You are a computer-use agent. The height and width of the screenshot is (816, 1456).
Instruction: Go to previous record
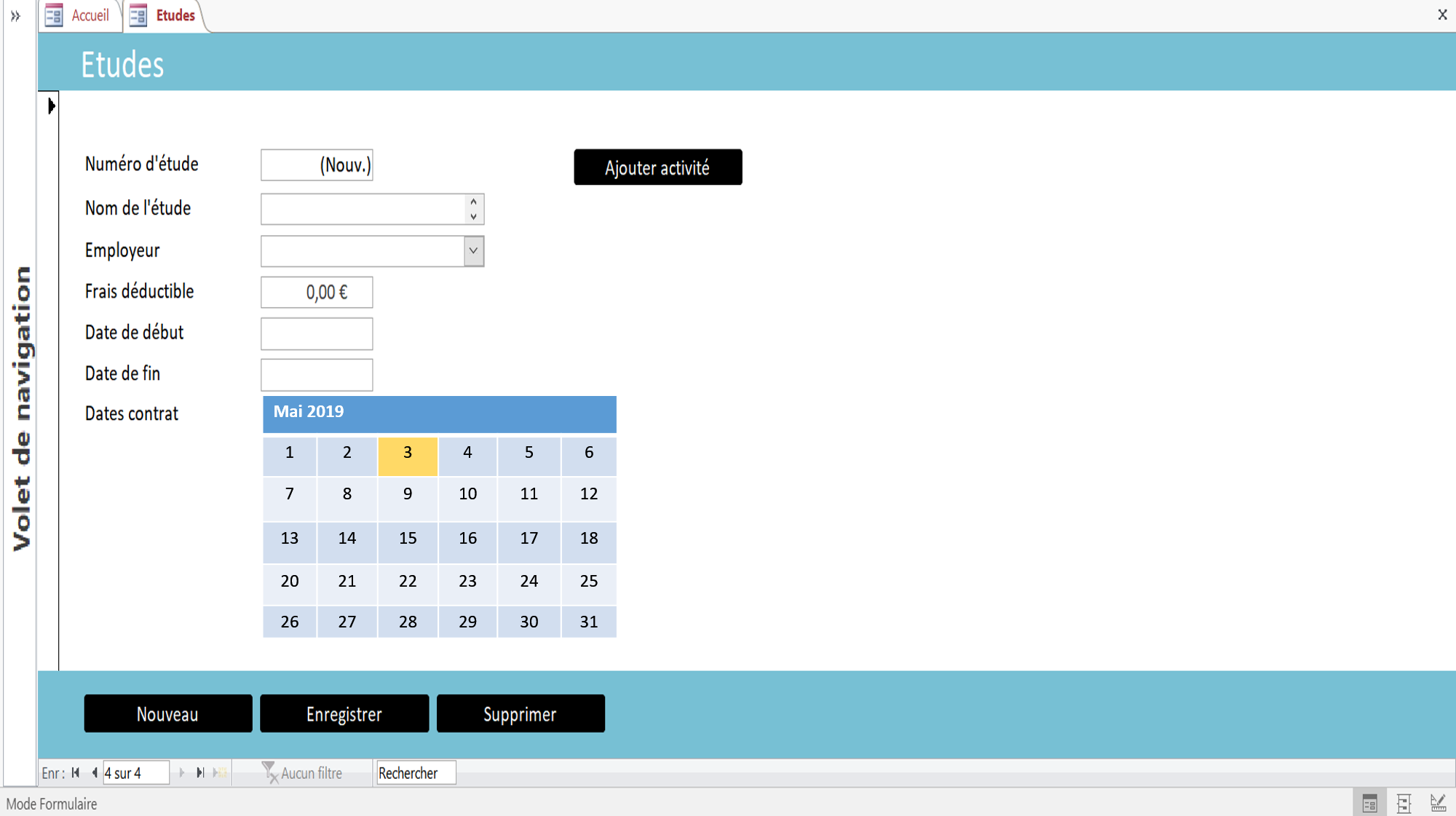94,773
